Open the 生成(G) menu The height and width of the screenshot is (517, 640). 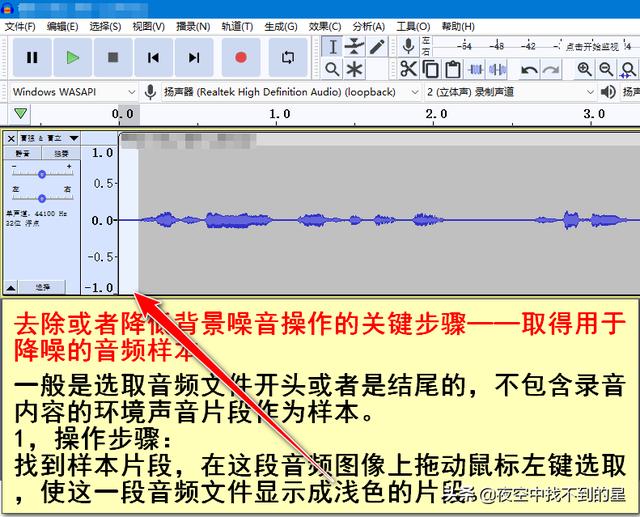(281, 27)
